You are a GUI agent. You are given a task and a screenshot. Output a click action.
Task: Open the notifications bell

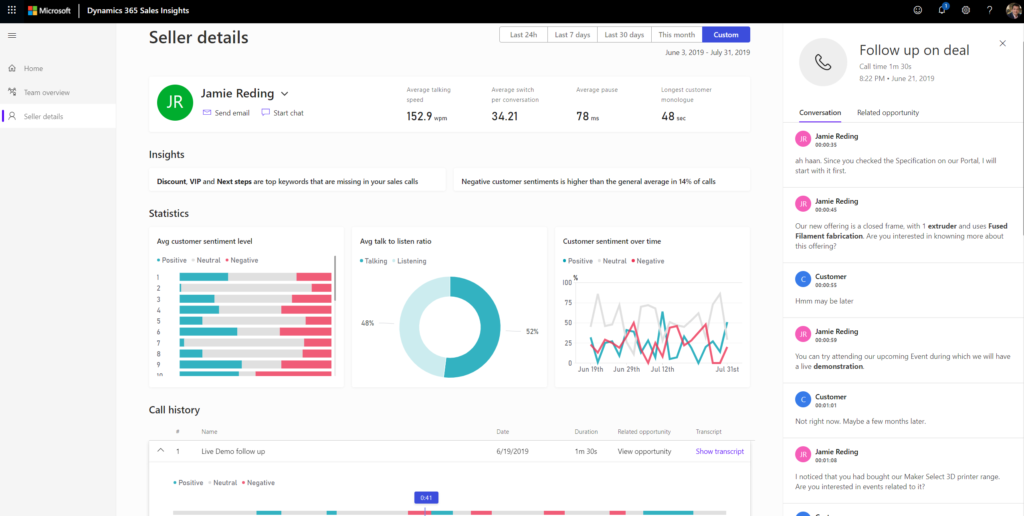pos(942,10)
